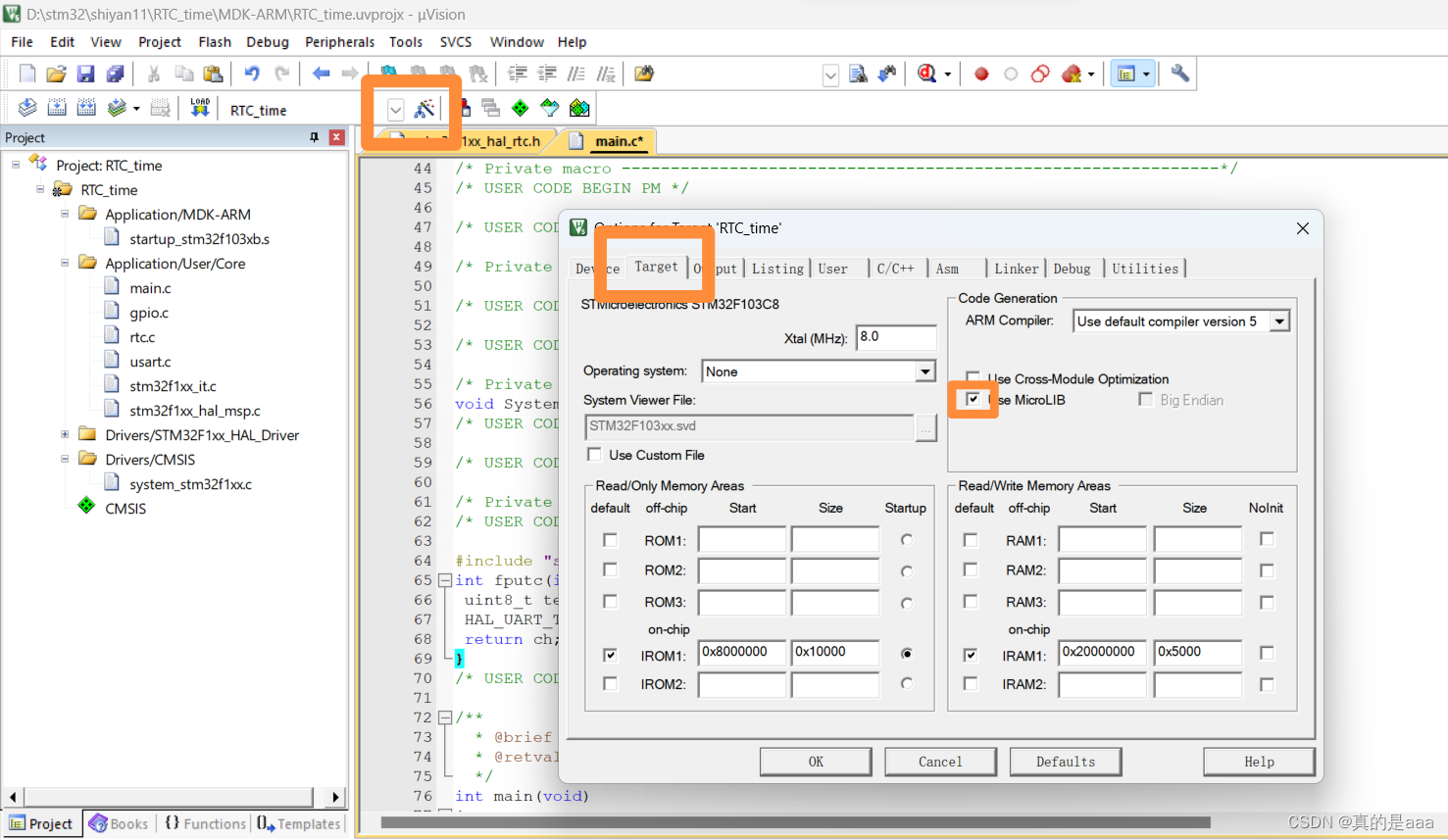Collapse the Application/User/Core folder
The image size is (1448, 840).
(65, 263)
